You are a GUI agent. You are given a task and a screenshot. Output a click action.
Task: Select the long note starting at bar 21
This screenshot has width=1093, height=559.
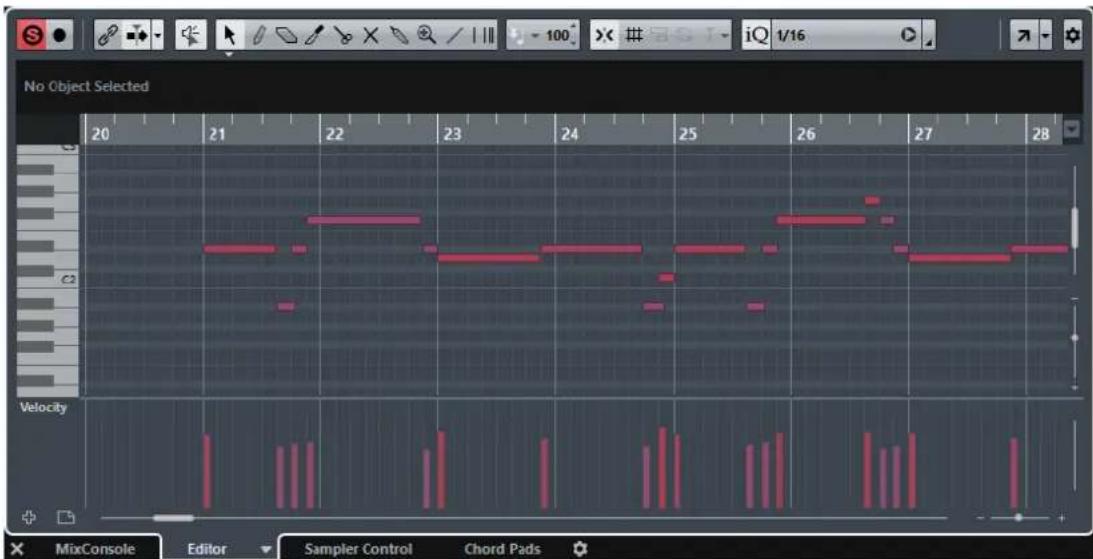(240, 249)
